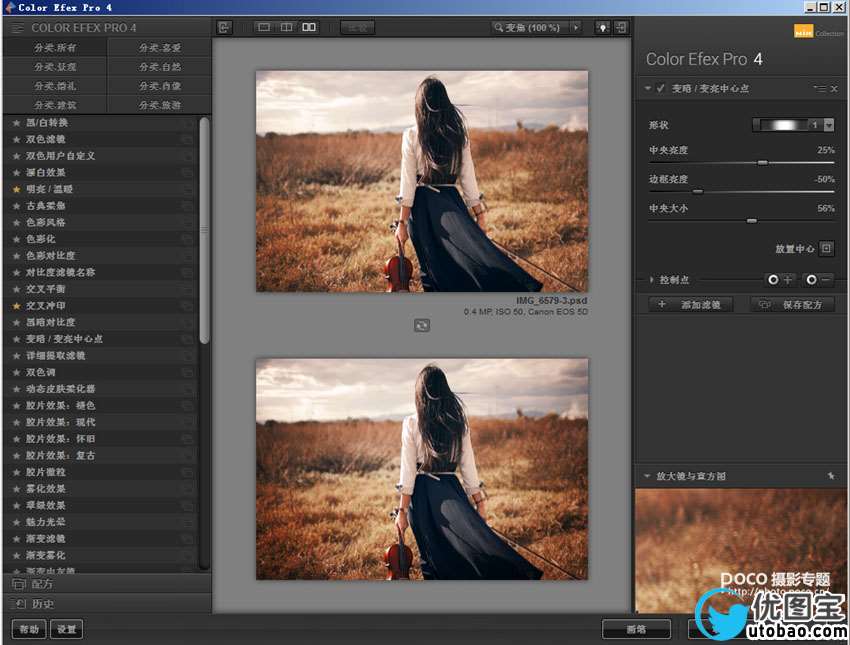Click the star icon beside 漂白效果
The image size is (850, 645).
(17, 173)
